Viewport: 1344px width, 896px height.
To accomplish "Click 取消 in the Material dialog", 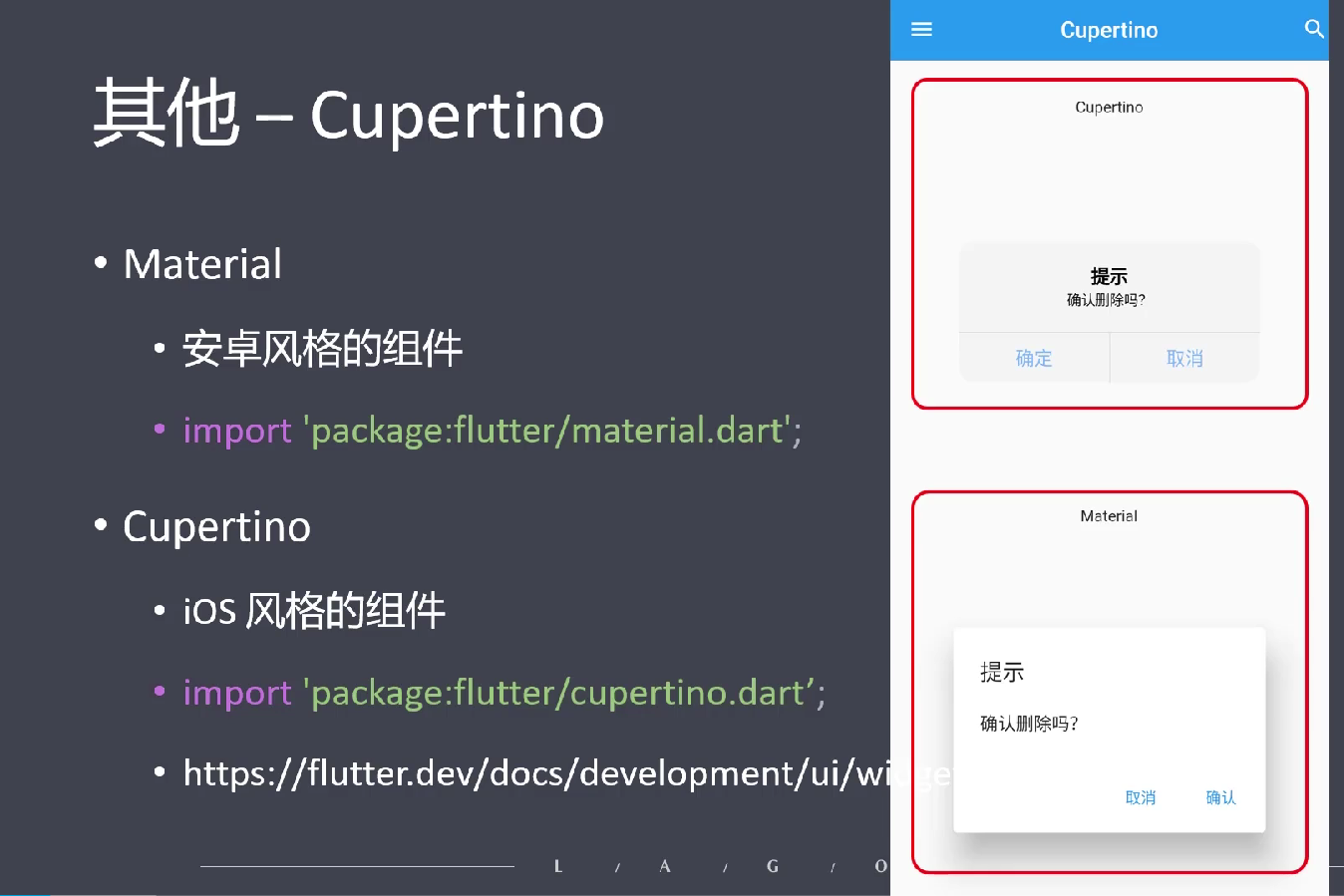I will (x=1141, y=797).
